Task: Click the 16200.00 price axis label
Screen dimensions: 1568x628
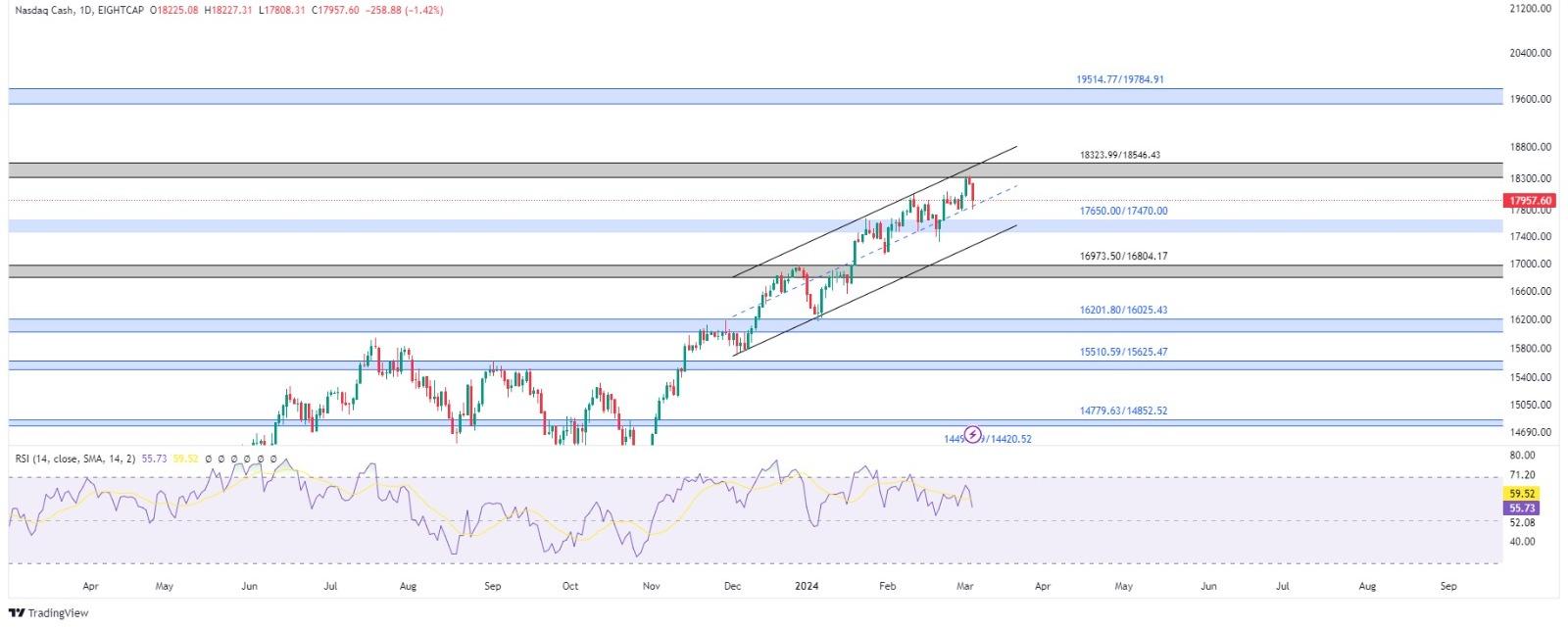Action: 1531,320
